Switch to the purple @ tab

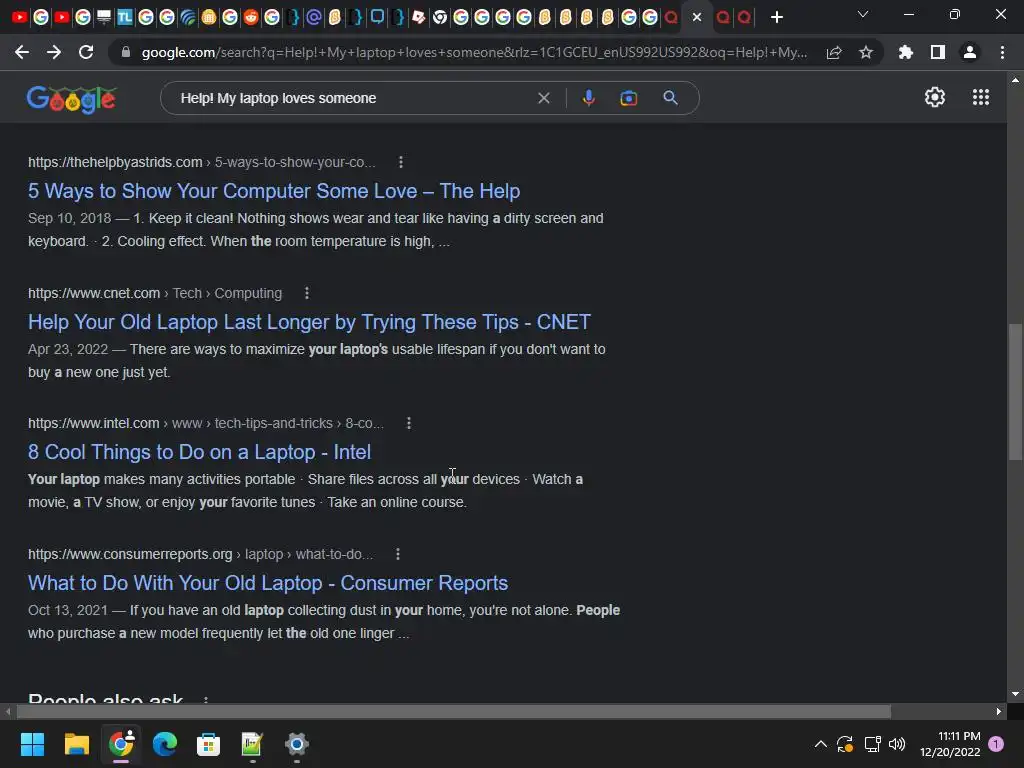(x=313, y=18)
